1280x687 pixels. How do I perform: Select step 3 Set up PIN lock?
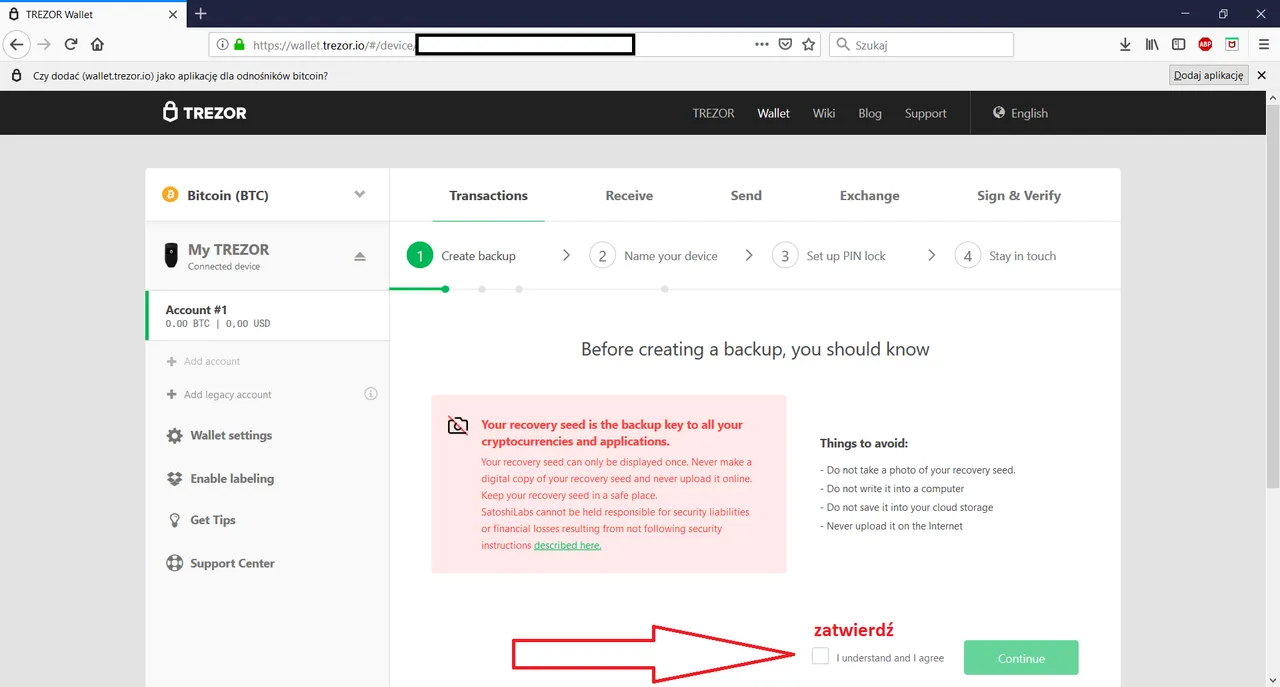(829, 256)
